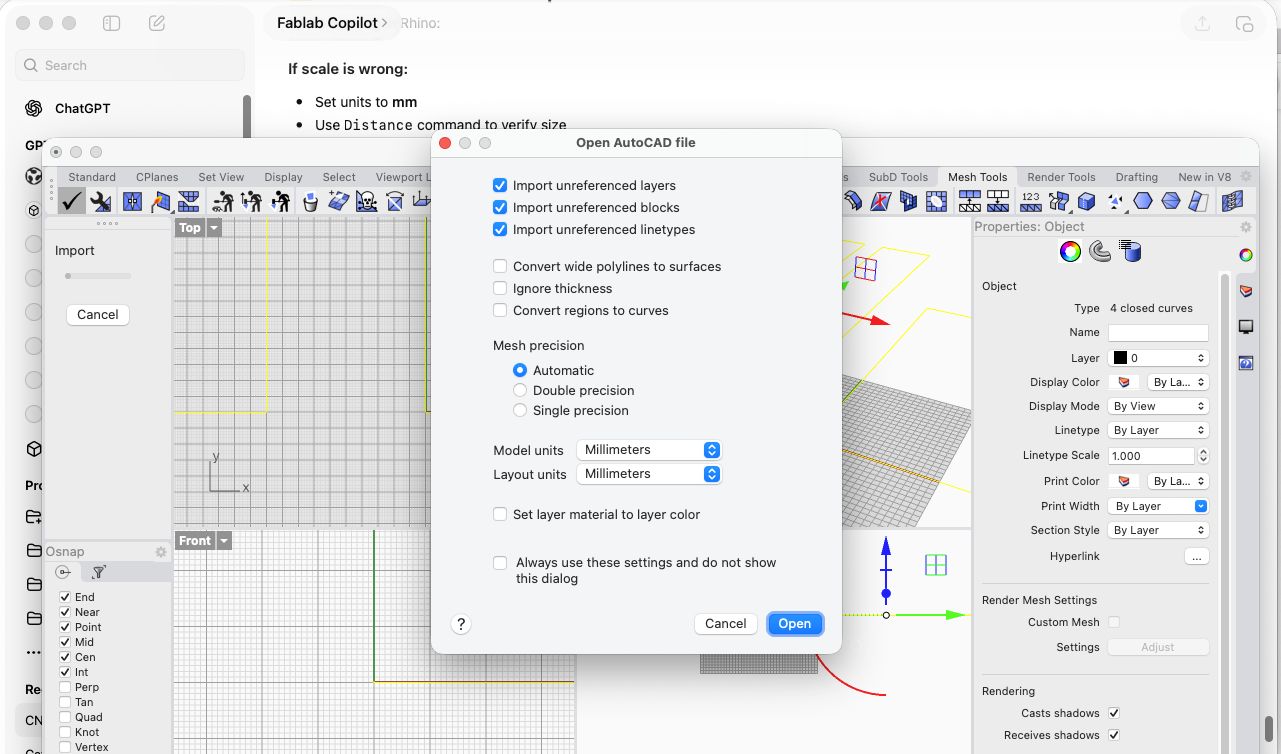Open the Layer dropdown in Properties

1158,358
